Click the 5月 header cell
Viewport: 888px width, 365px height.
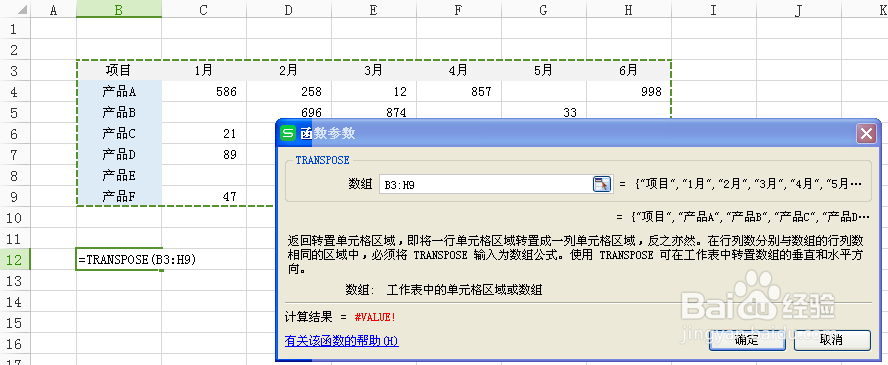point(544,70)
